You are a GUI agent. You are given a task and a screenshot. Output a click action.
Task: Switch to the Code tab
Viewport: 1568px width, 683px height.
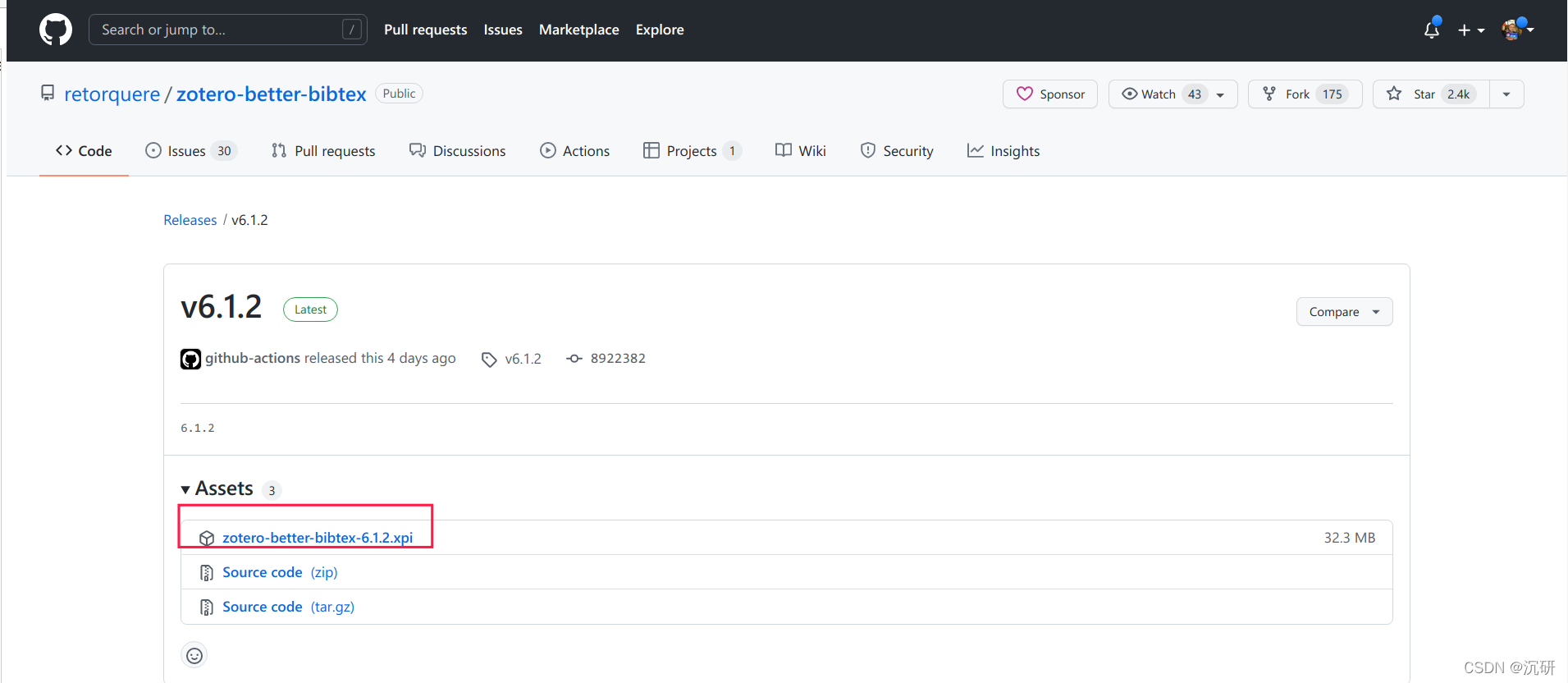point(84,151)
